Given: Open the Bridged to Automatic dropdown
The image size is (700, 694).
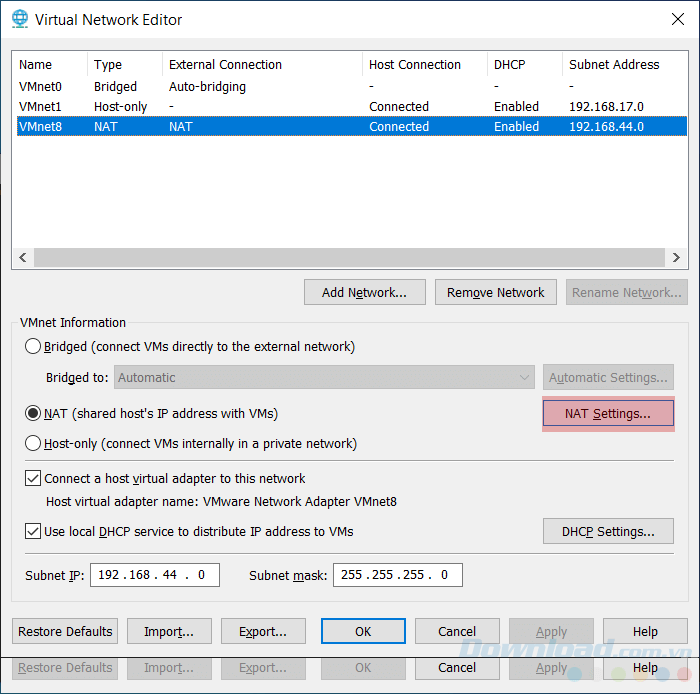Looking at the screenshot, I should (x=324, y=378).
